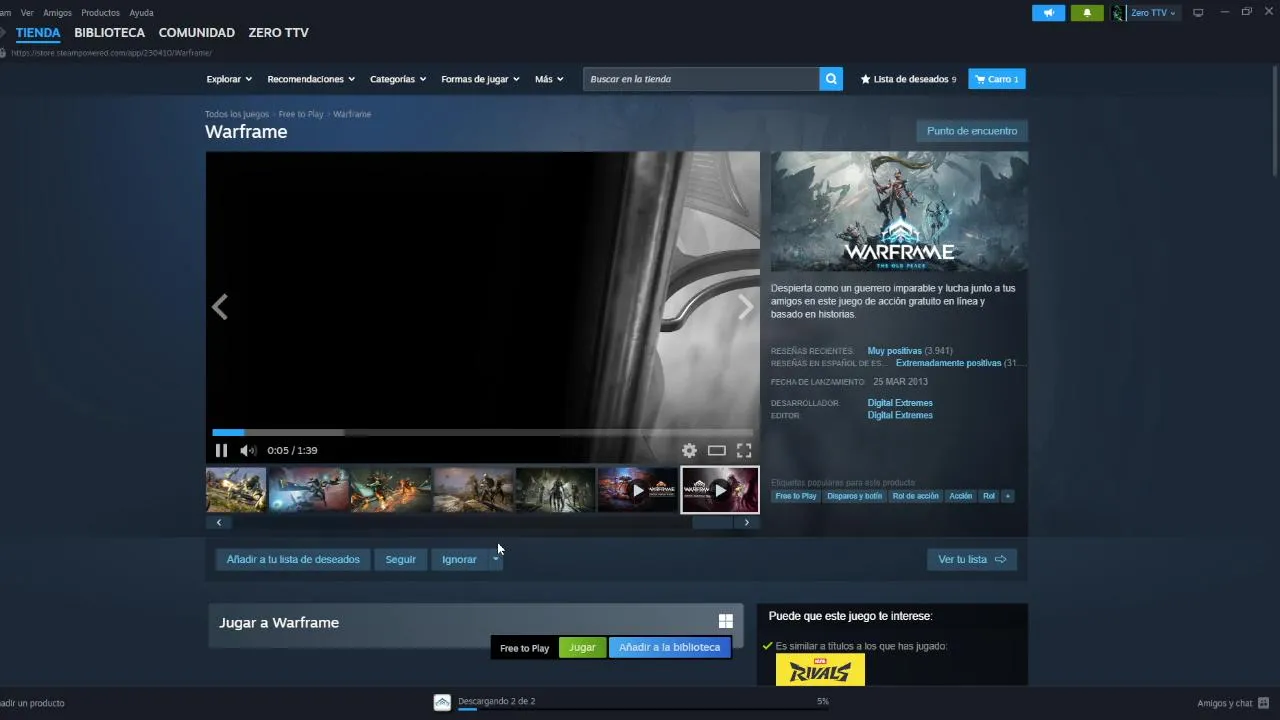
Task: Click the thumbnail strip right scroll arrow
Action: pos(746,522)
